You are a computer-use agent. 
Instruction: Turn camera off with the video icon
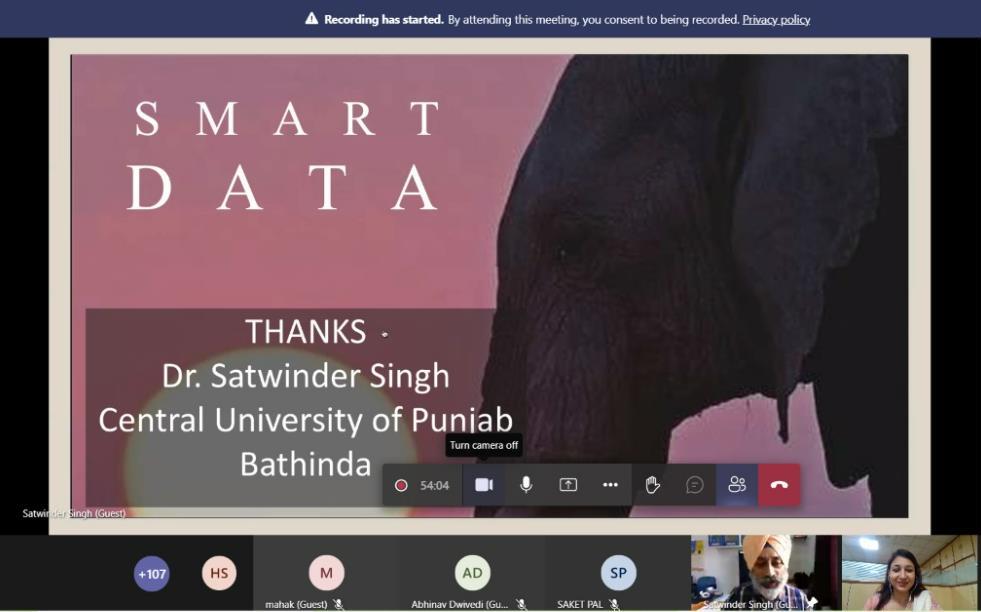(x=484, y=485)
